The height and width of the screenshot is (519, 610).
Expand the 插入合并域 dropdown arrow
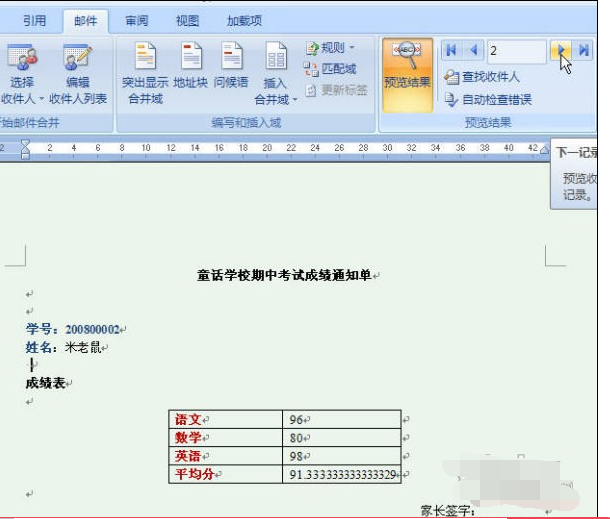295,100
